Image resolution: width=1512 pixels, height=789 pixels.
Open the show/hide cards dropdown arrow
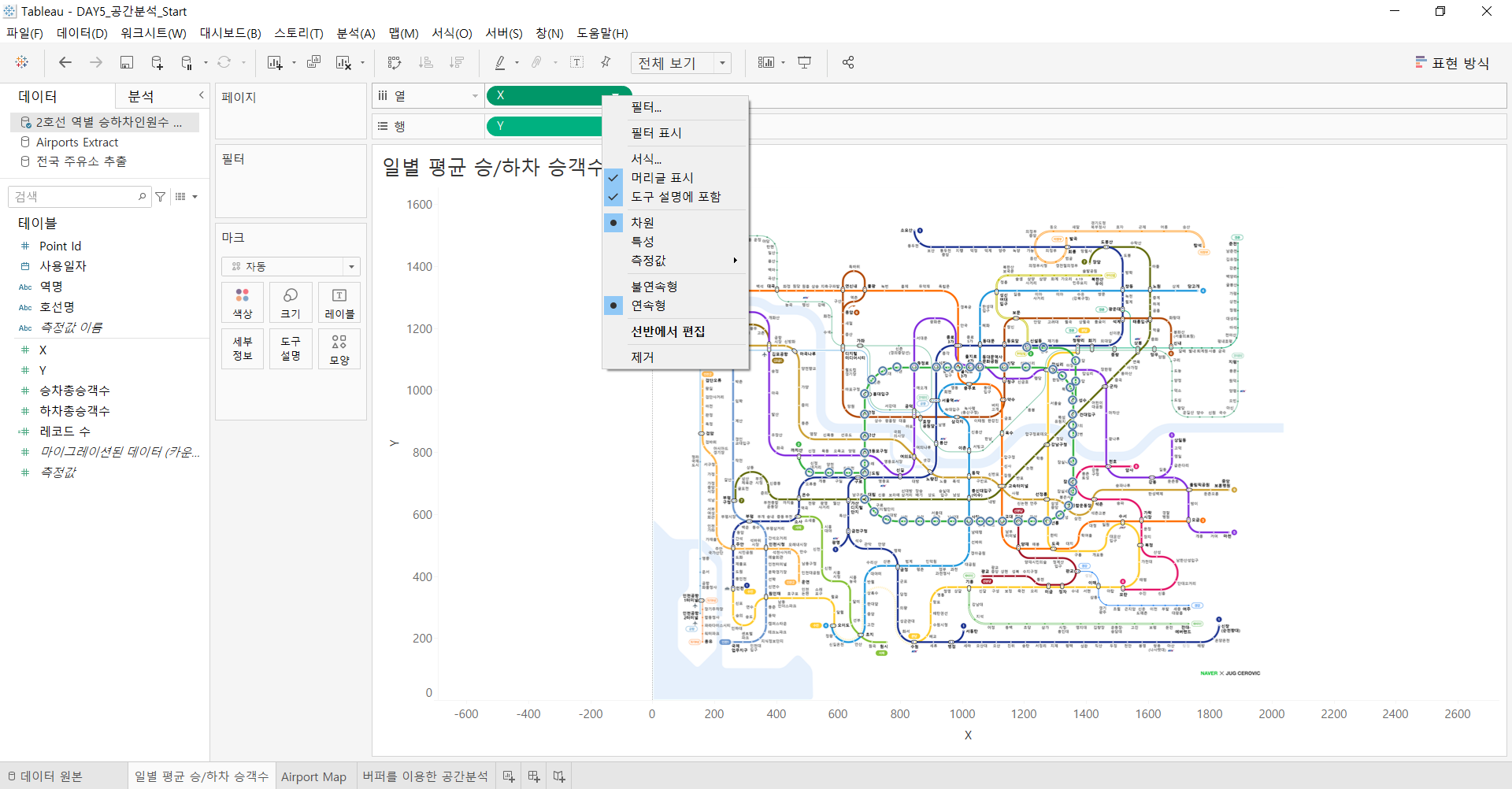click(783, 63)
